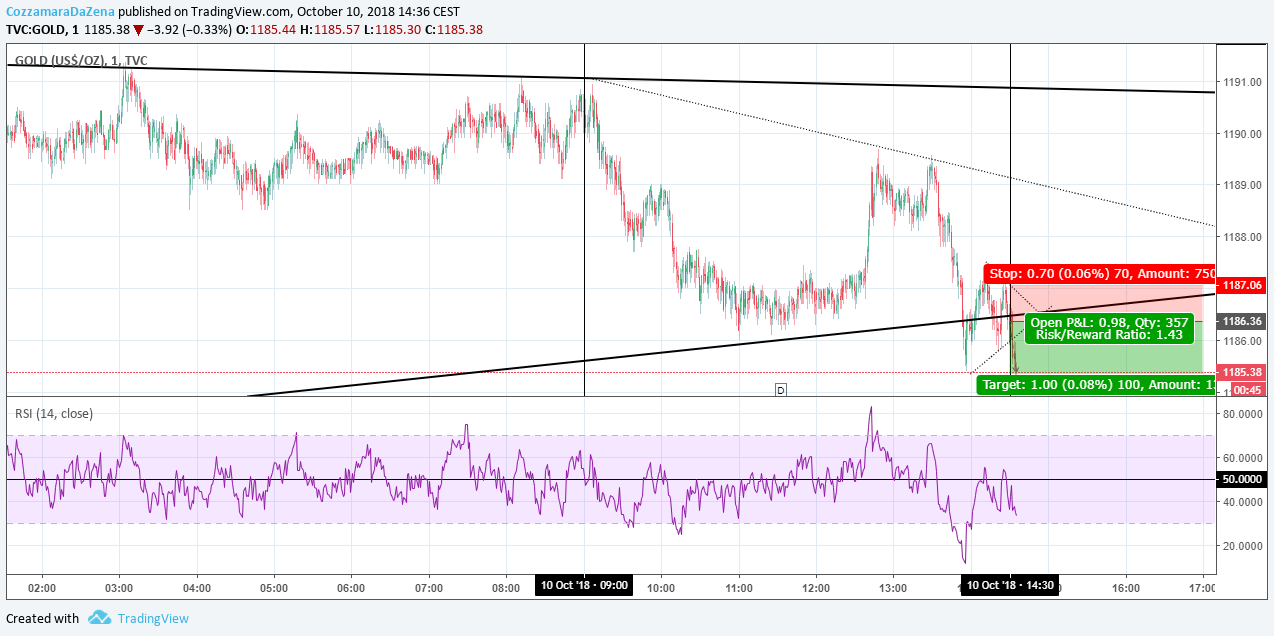1274x636 pixels.
Task: Click the green Open P&L risk/reward label
Action: [1109, 328]
